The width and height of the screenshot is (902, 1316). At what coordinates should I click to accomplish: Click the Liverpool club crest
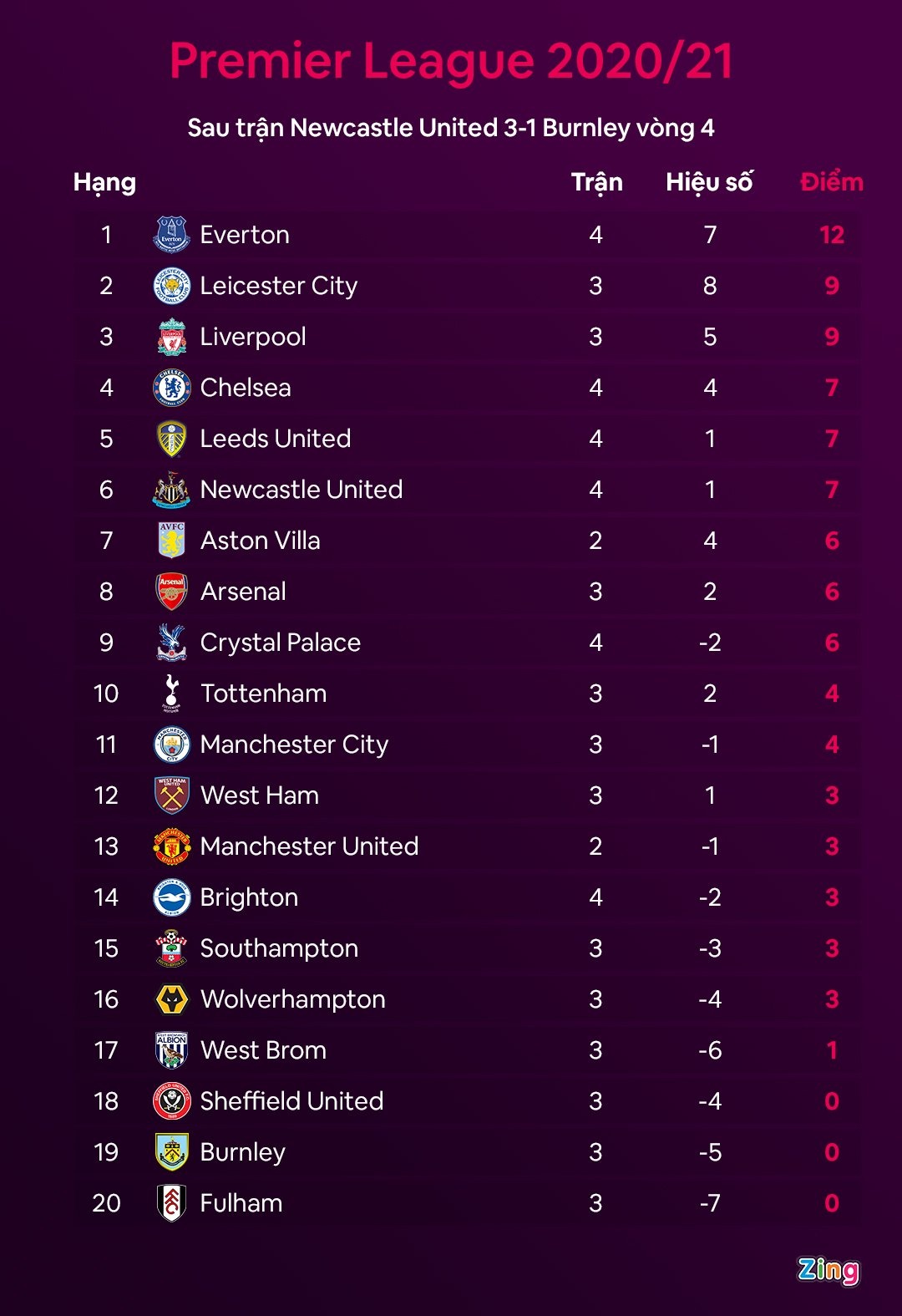171,338
